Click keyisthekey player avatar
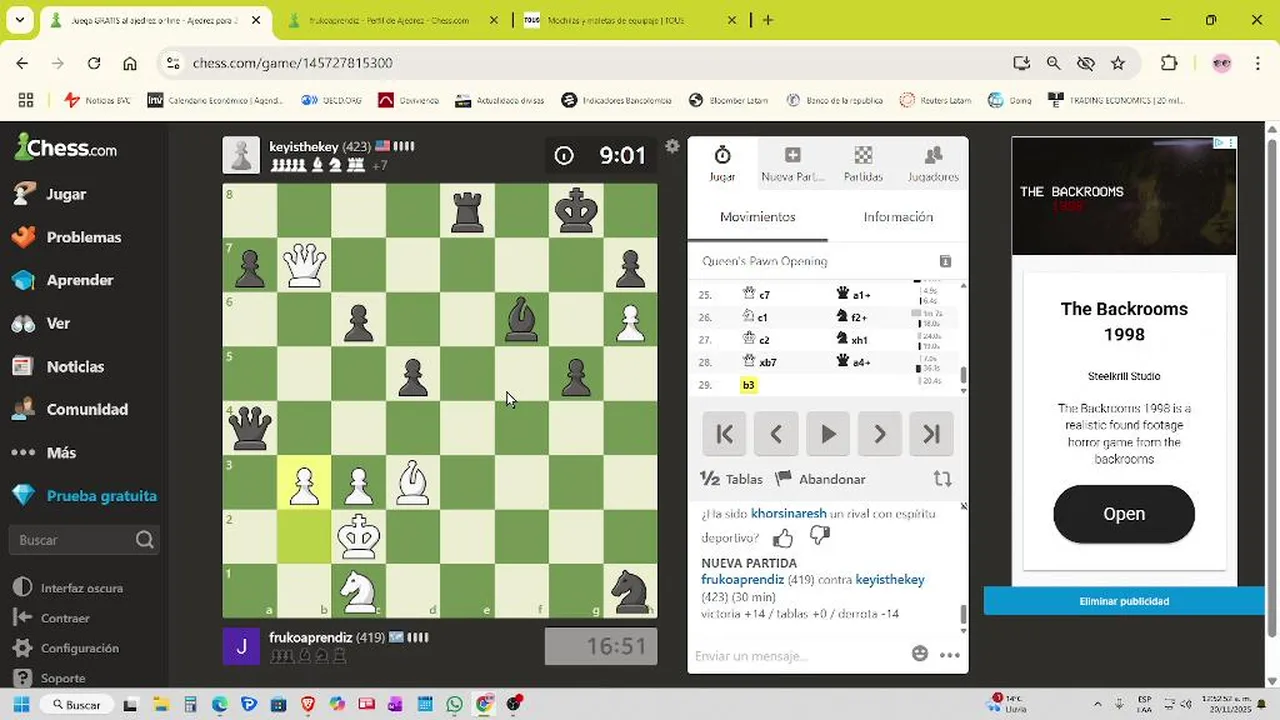The image size is (1280, 720). point(241,155)
